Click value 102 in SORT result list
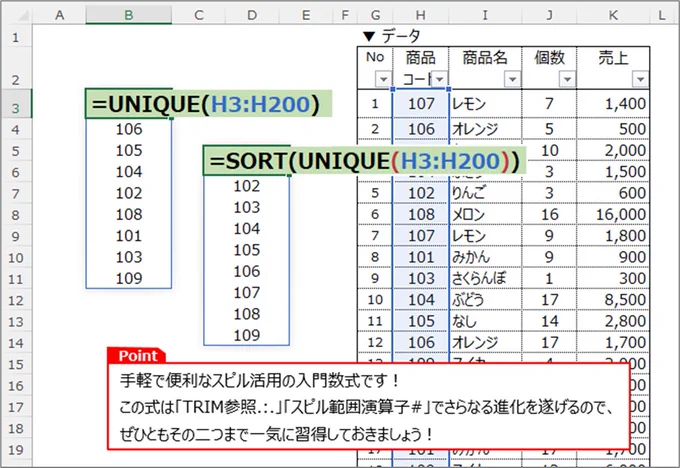 246,186
